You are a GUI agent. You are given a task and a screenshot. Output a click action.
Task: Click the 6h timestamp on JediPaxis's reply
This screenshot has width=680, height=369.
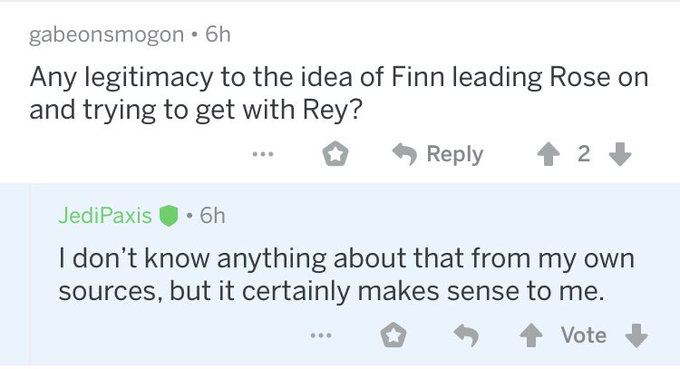point(212,215)
